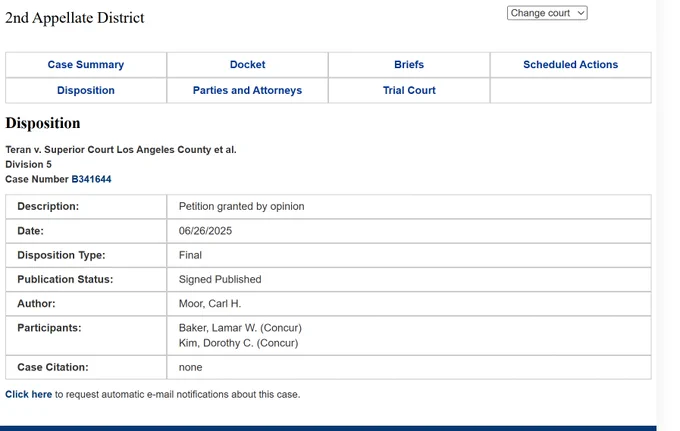Select the Disposition tab
This screenshot has width=680, height=431.
point(86,90)
